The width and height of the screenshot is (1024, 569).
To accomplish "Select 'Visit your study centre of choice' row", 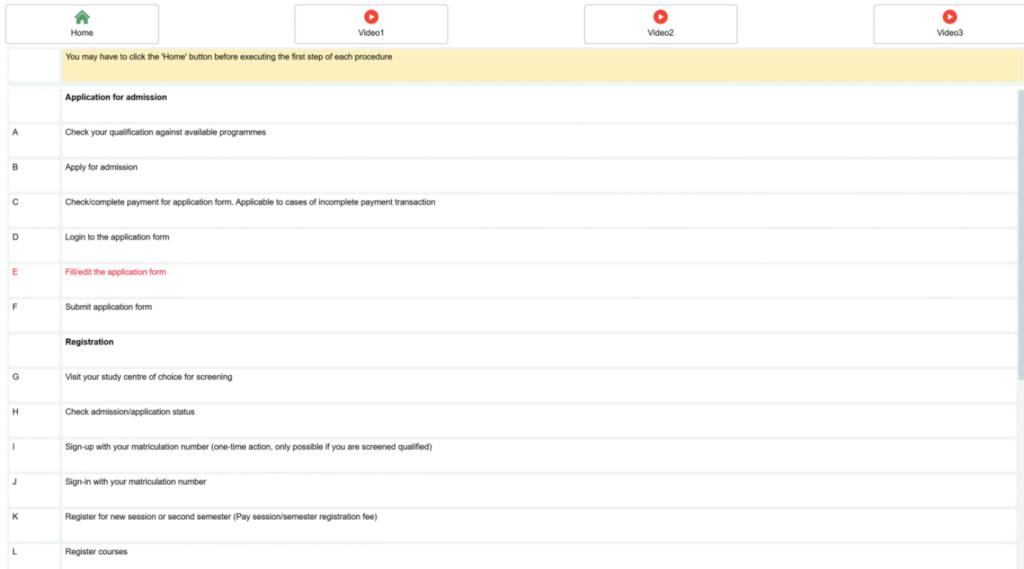I will [148, 377].
